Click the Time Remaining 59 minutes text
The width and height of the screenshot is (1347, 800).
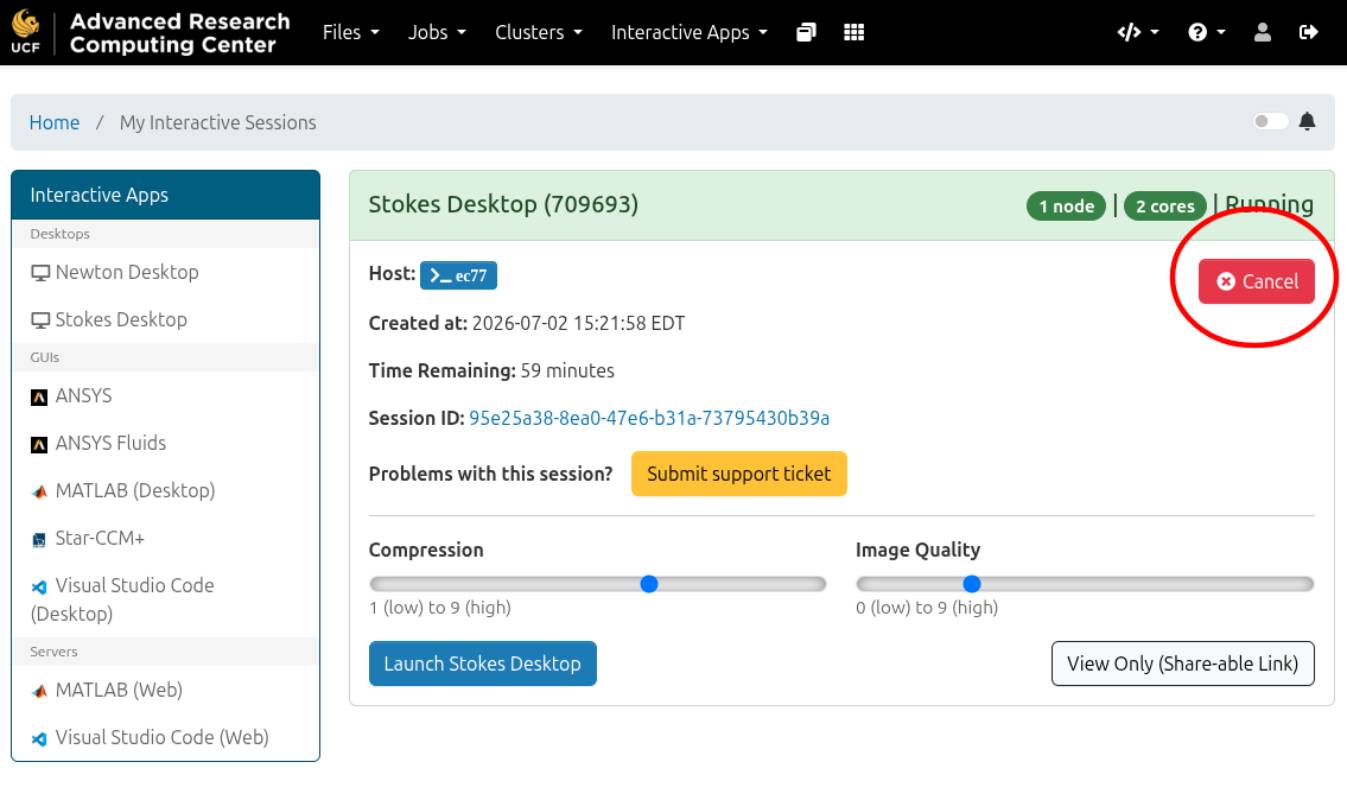click(x=491, y=371)
